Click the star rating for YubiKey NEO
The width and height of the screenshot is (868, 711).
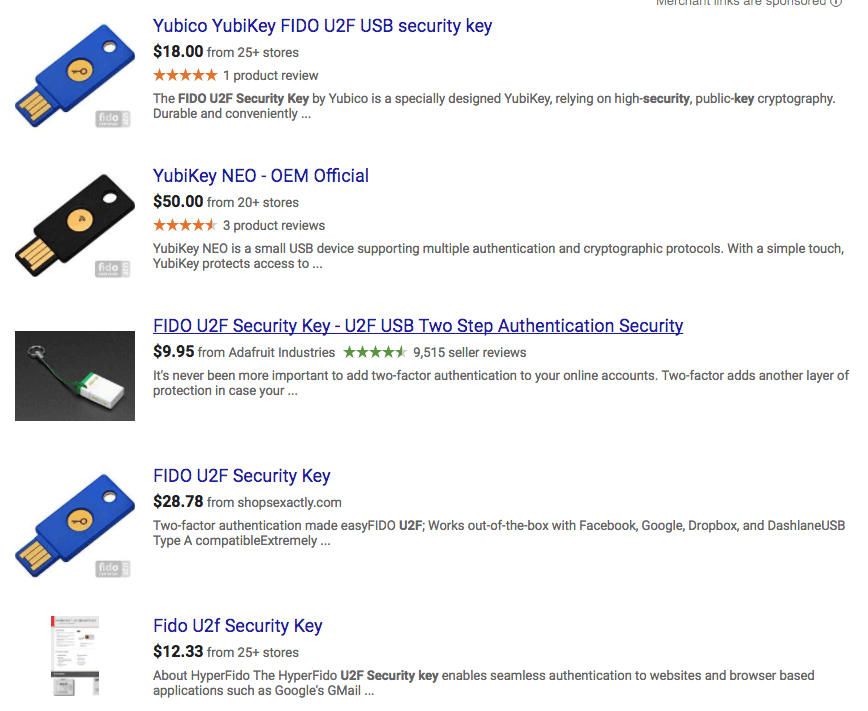coord(185,226)
